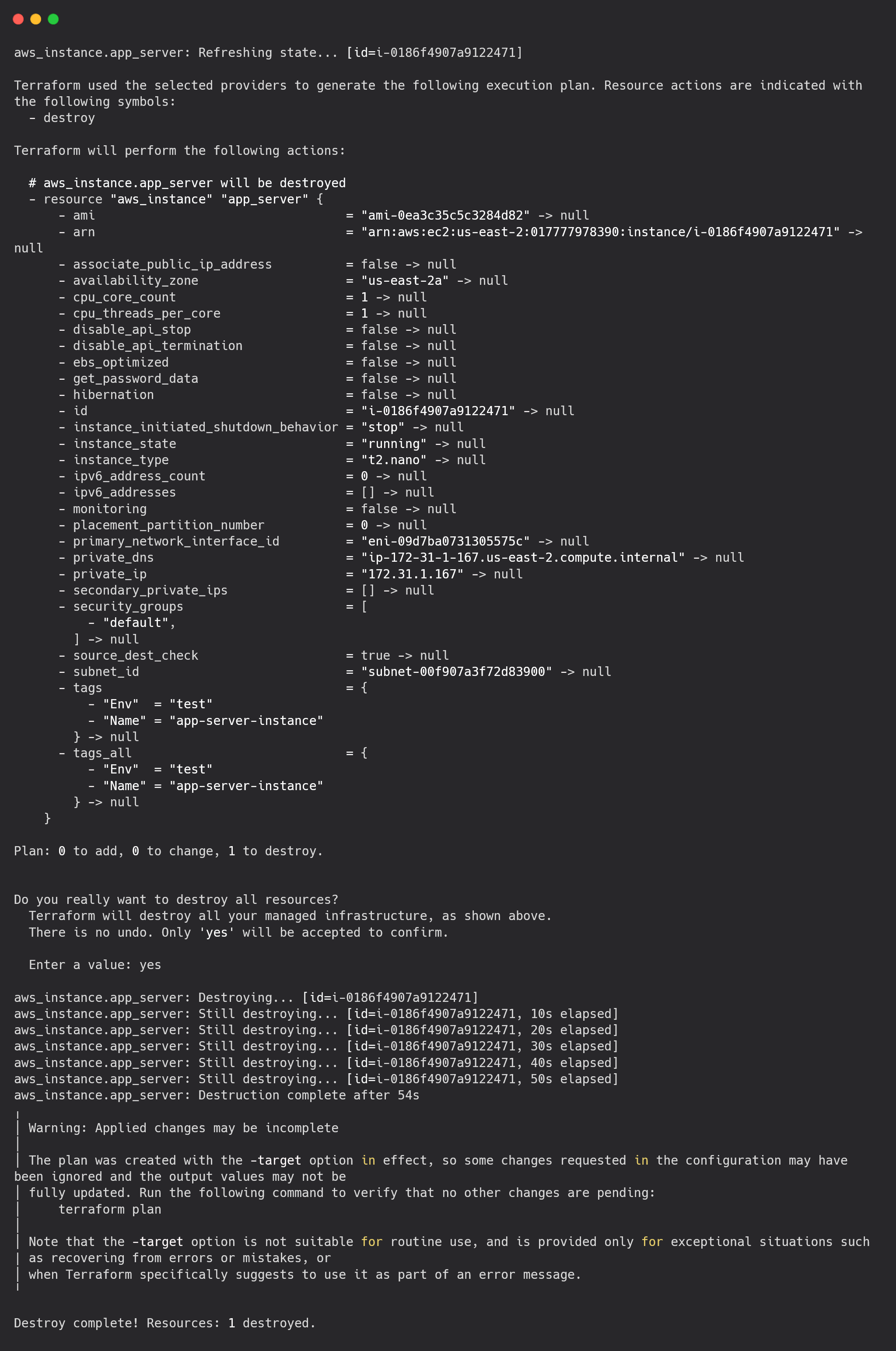
Task: Click the 'Warning: Applied changes may be incomplete' heading
Action: click(183, 1127)
